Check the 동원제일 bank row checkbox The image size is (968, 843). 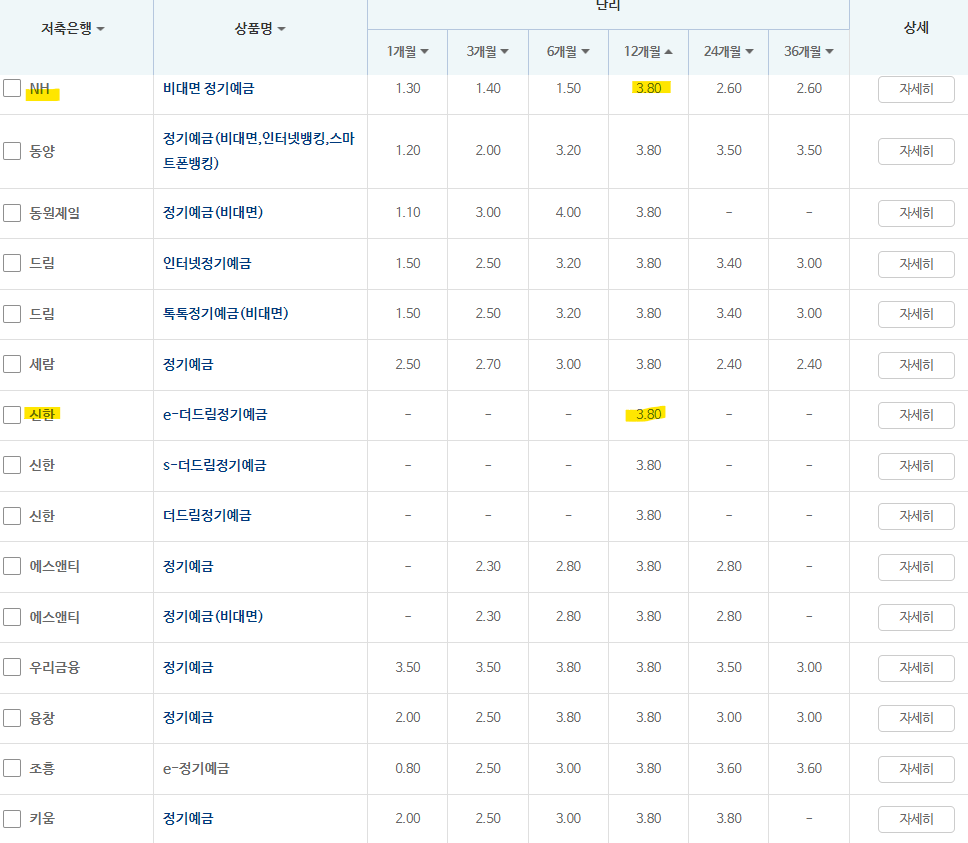(12, 213)
